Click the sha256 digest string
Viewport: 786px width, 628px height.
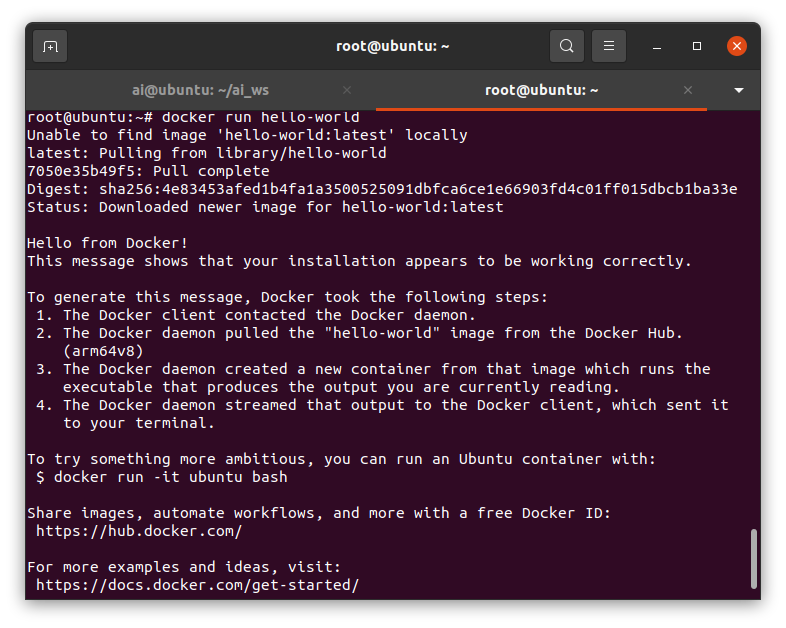click(x=417, y=189)
